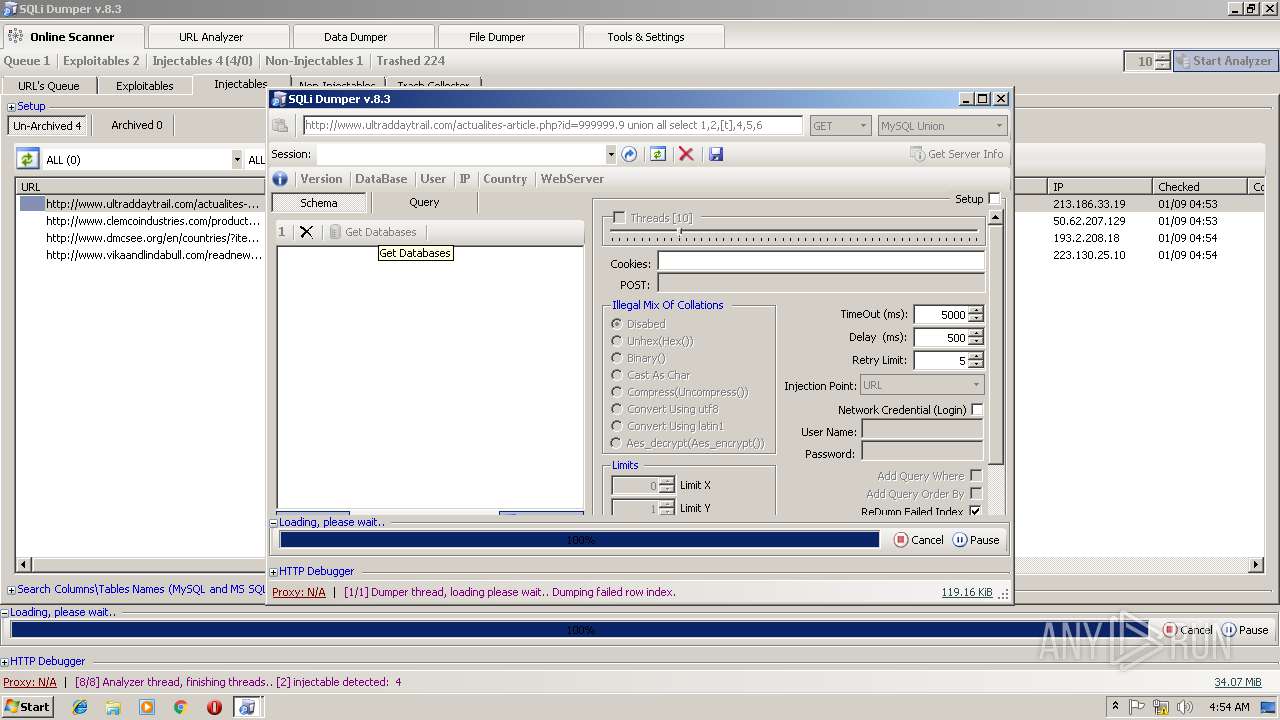Image resolution: width=1280 pixels, height=720 pixels.
Task: Pause the dumper loading operation
Action: [976, 540]
